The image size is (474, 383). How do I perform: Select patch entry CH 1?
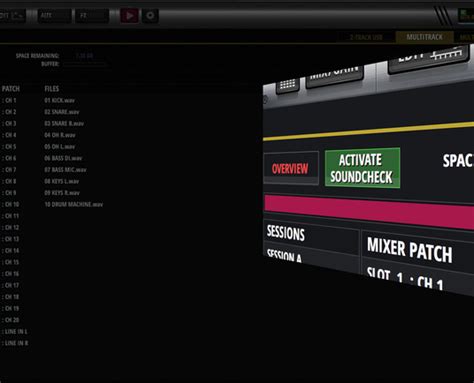point(9,100)
